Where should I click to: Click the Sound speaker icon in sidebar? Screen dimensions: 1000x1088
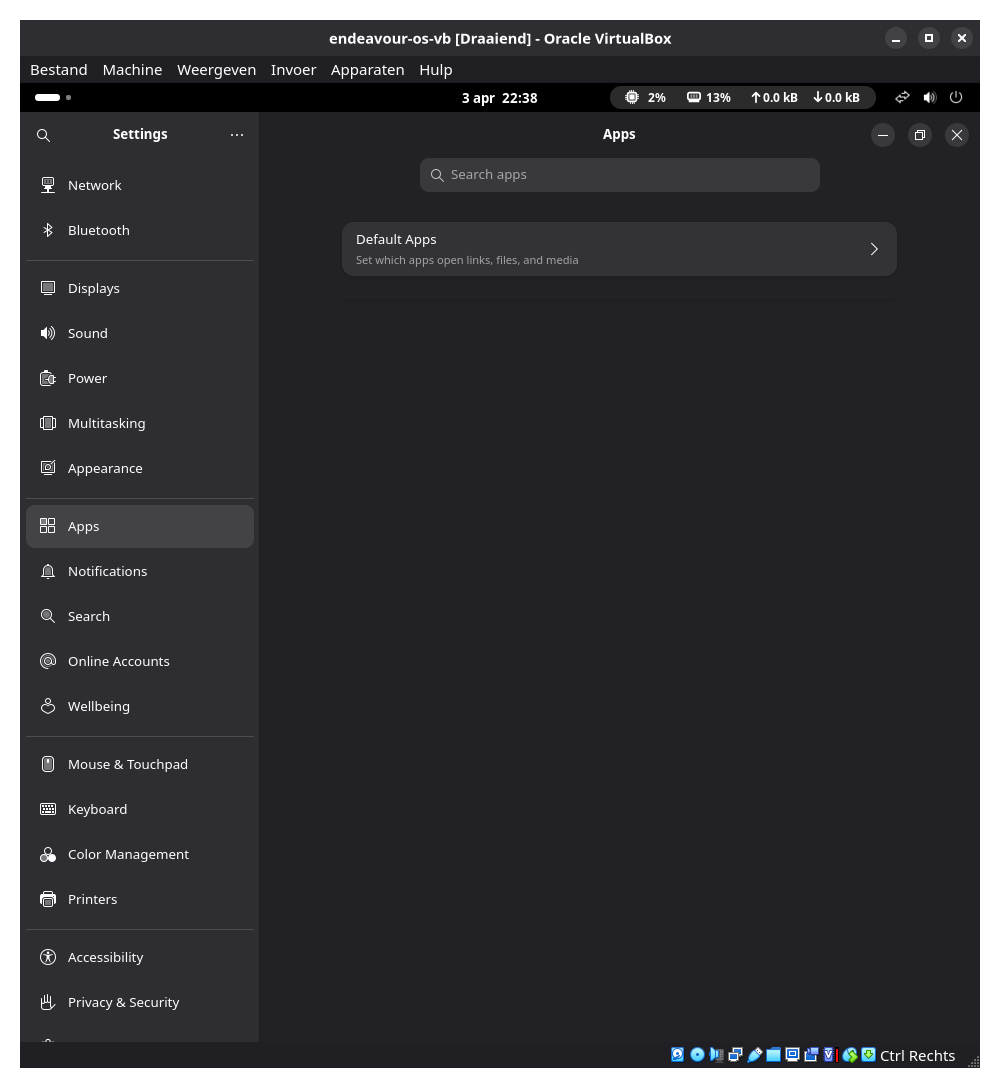(x=48, y=333)
